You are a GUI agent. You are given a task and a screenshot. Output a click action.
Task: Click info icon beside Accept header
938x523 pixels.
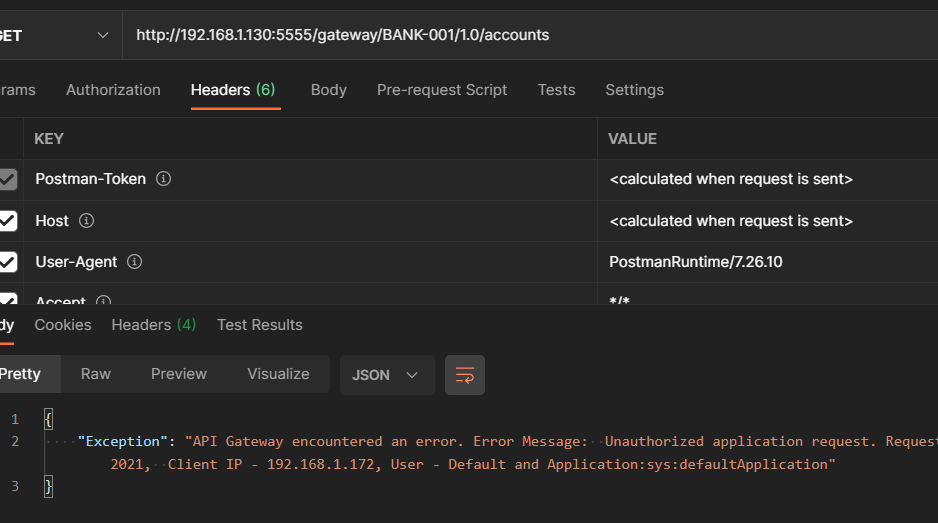pos(103,300)
